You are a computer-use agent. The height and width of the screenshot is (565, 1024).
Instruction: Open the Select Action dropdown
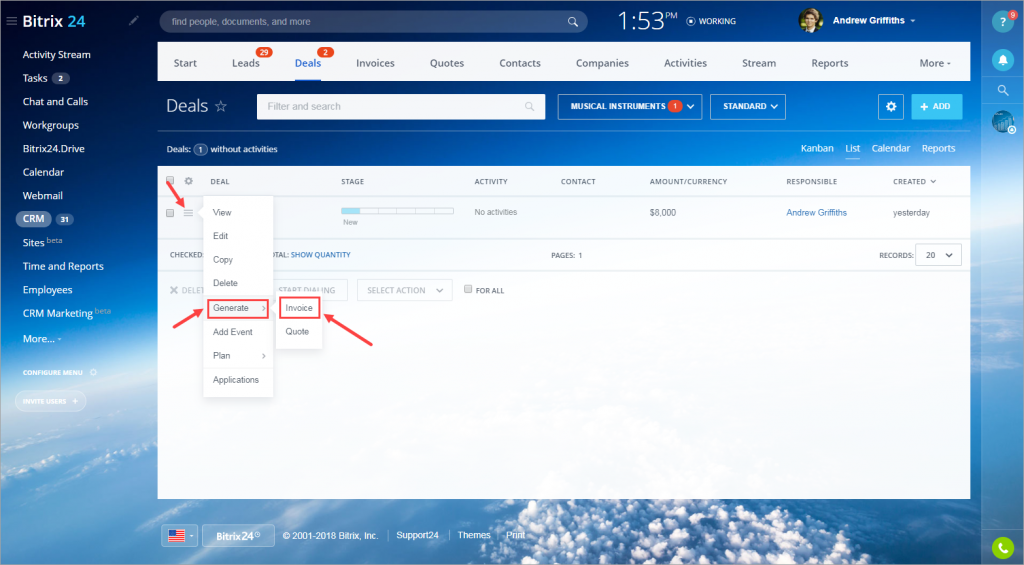point(405,290)
